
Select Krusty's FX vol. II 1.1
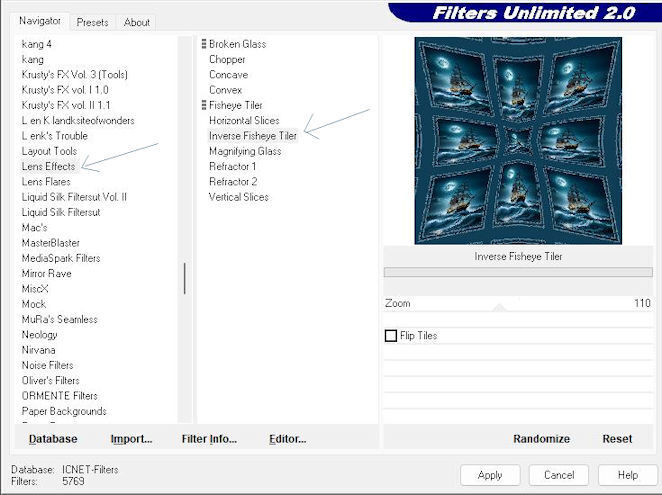[x=66, y=105]
